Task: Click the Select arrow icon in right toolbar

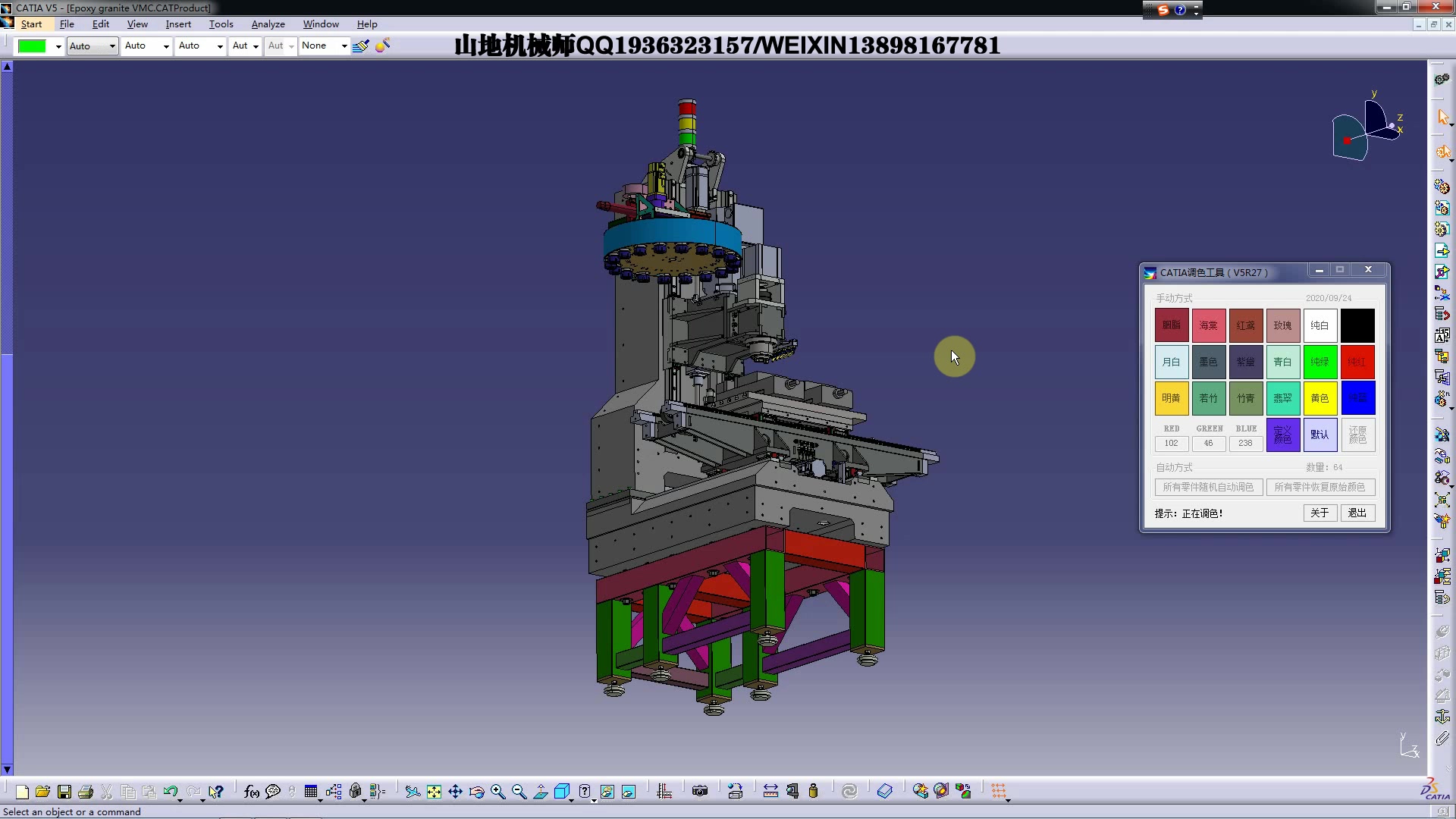Action: (x=1442, y=117)
